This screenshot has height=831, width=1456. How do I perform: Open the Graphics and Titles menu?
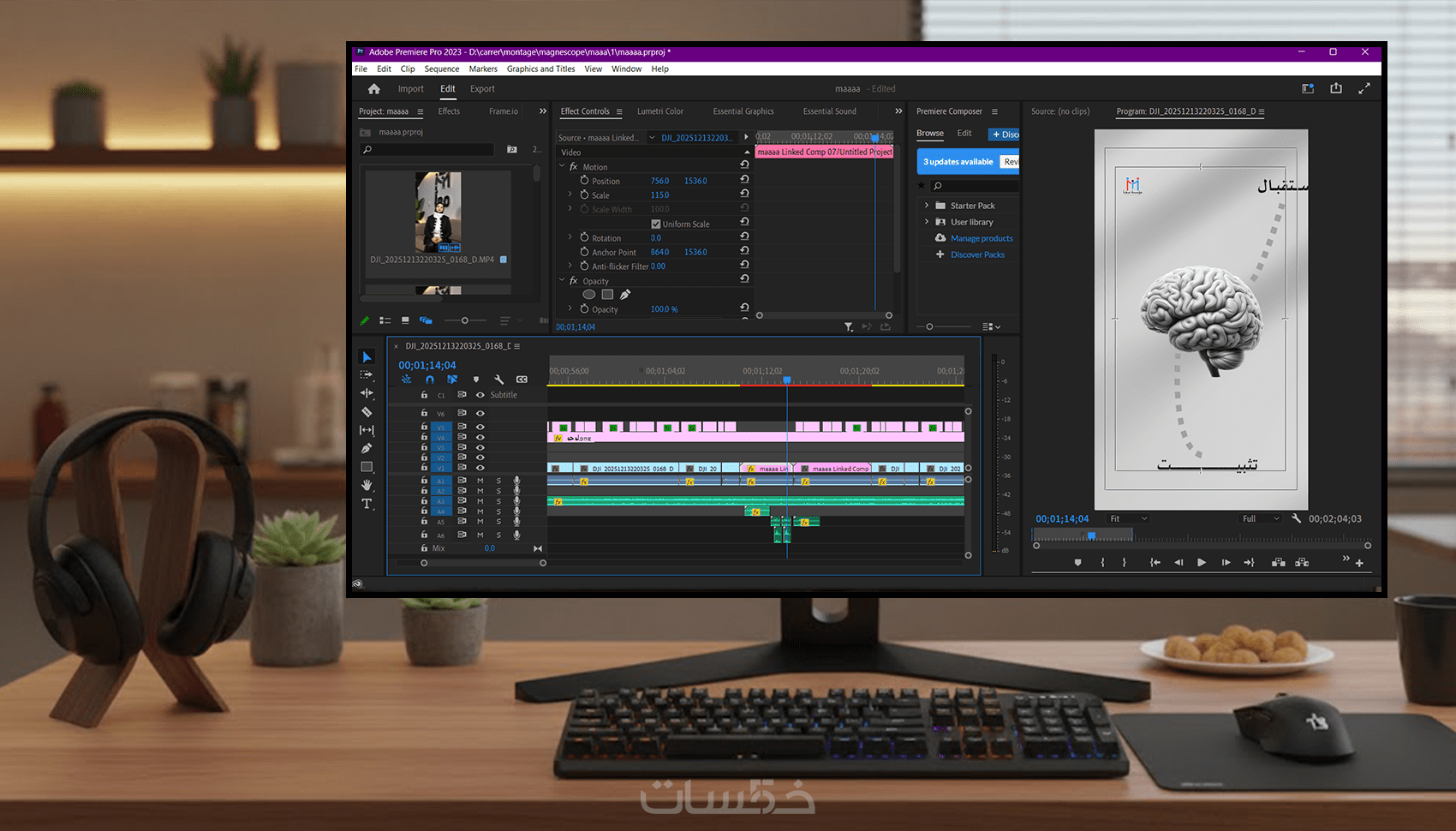coord(540,69)
